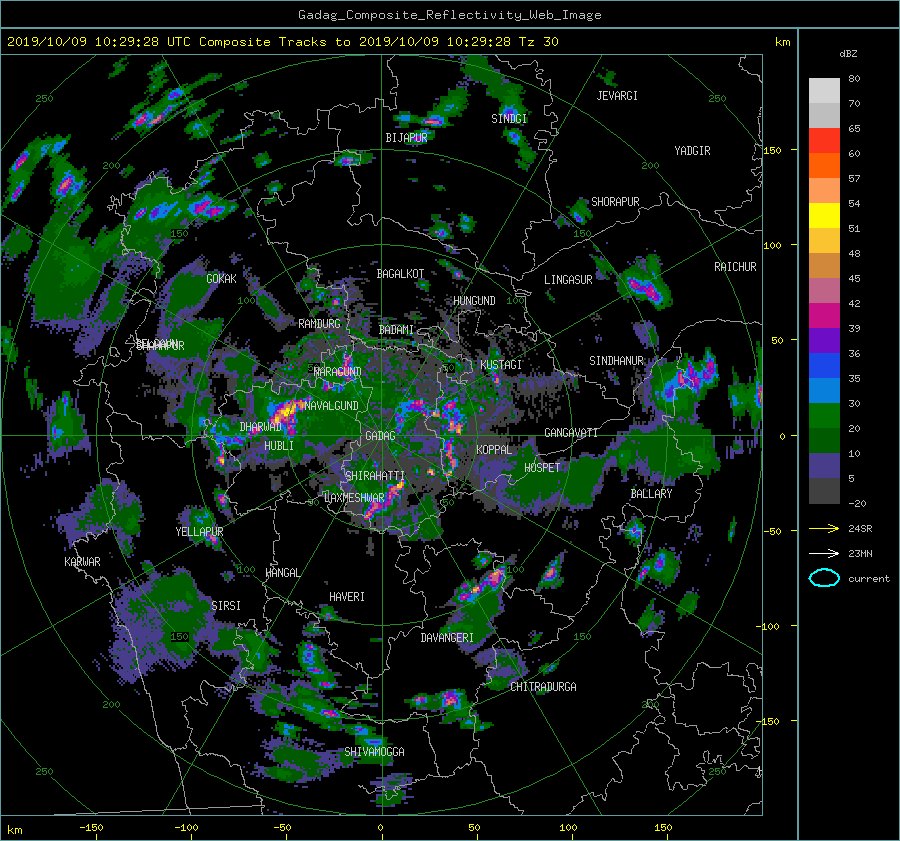Click the HAVERI city label

pyautogui.click(x=347, y=597)
